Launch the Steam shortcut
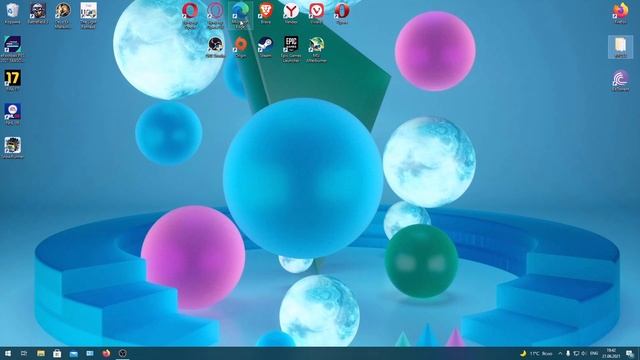Screen dimensions: 640x360 (266, 47)
